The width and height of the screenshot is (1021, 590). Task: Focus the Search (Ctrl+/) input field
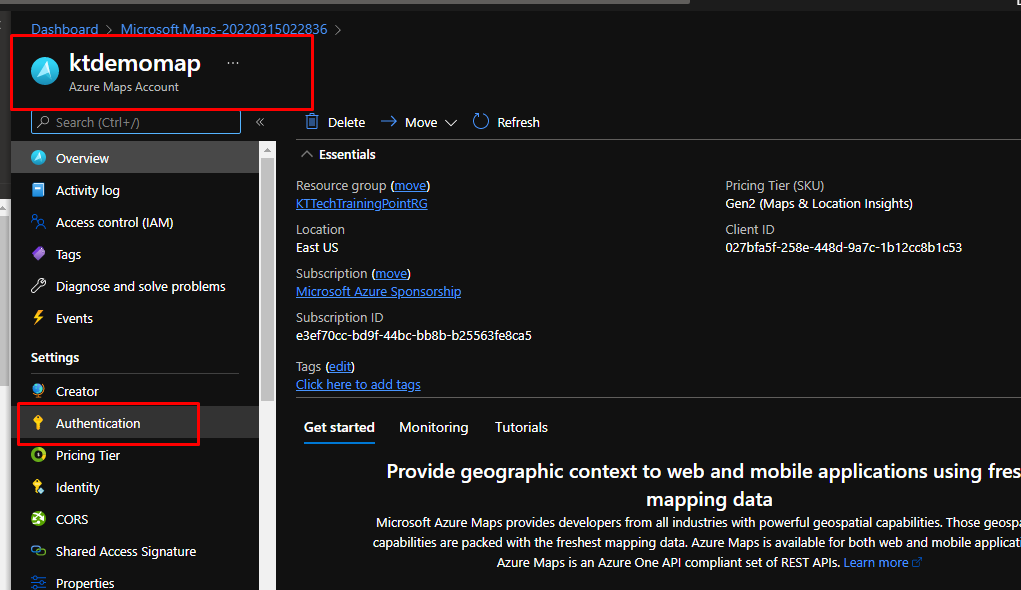135,122
